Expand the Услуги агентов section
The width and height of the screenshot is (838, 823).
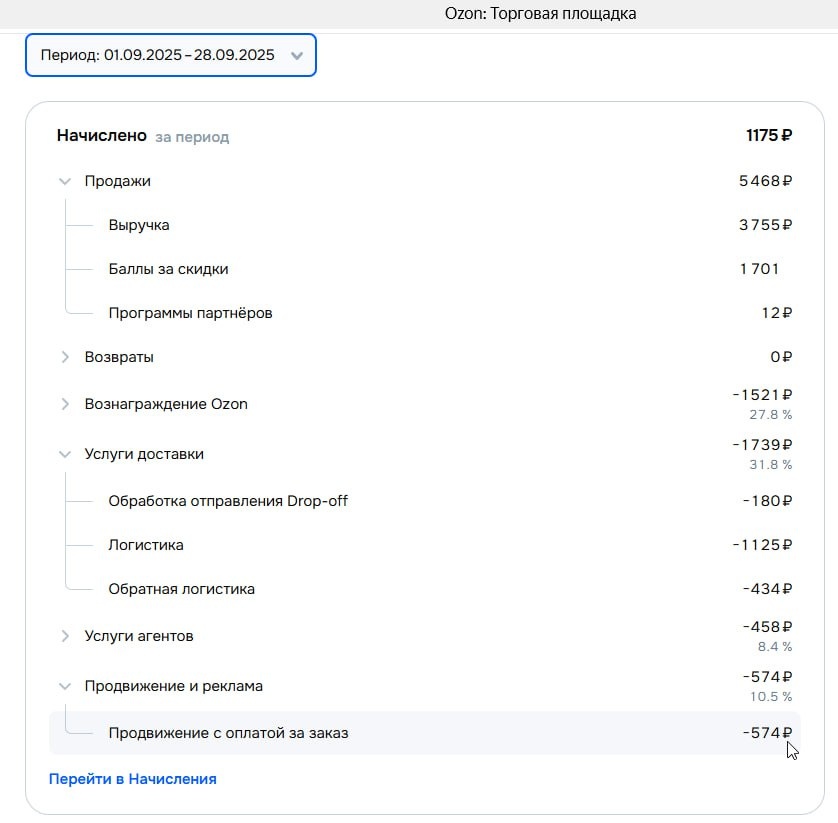pyautogui.click(x=65, y=635)
